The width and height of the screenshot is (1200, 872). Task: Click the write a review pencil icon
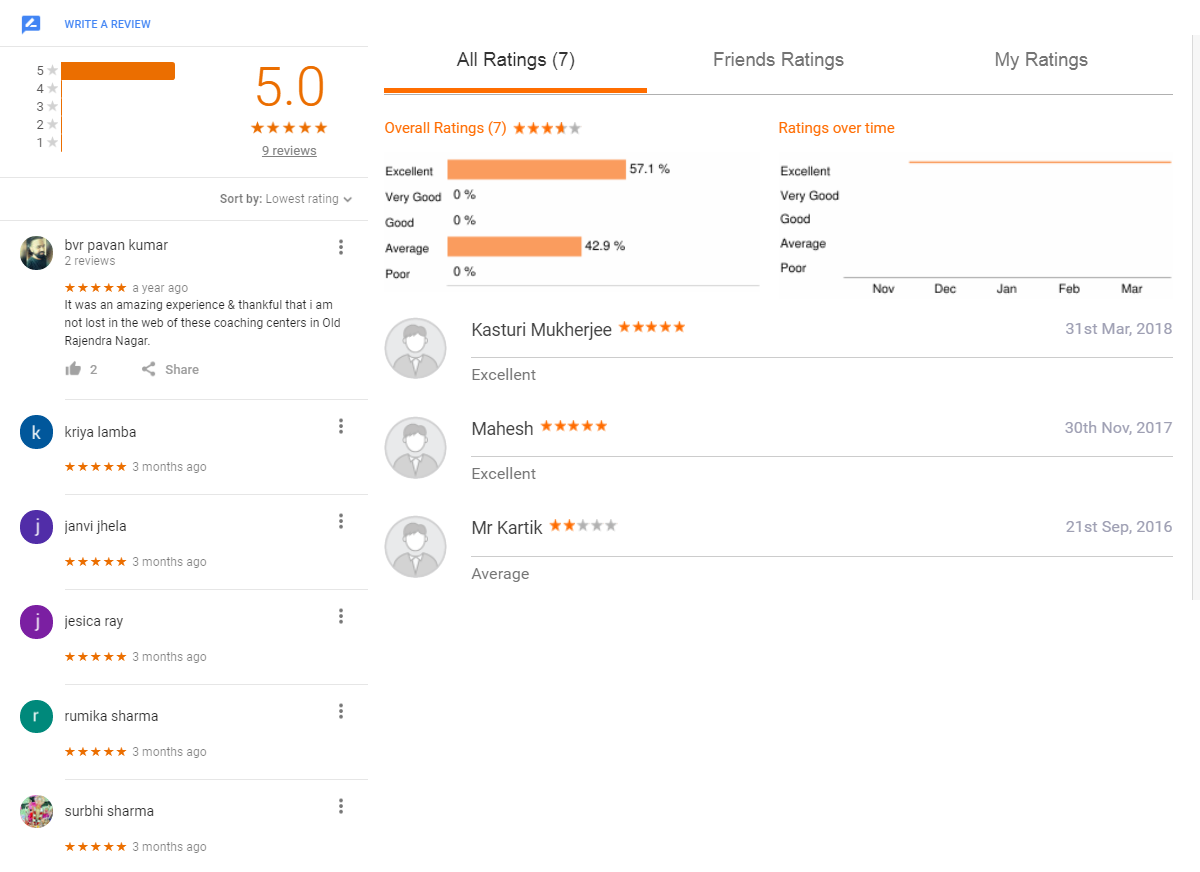tap(31, 24)
